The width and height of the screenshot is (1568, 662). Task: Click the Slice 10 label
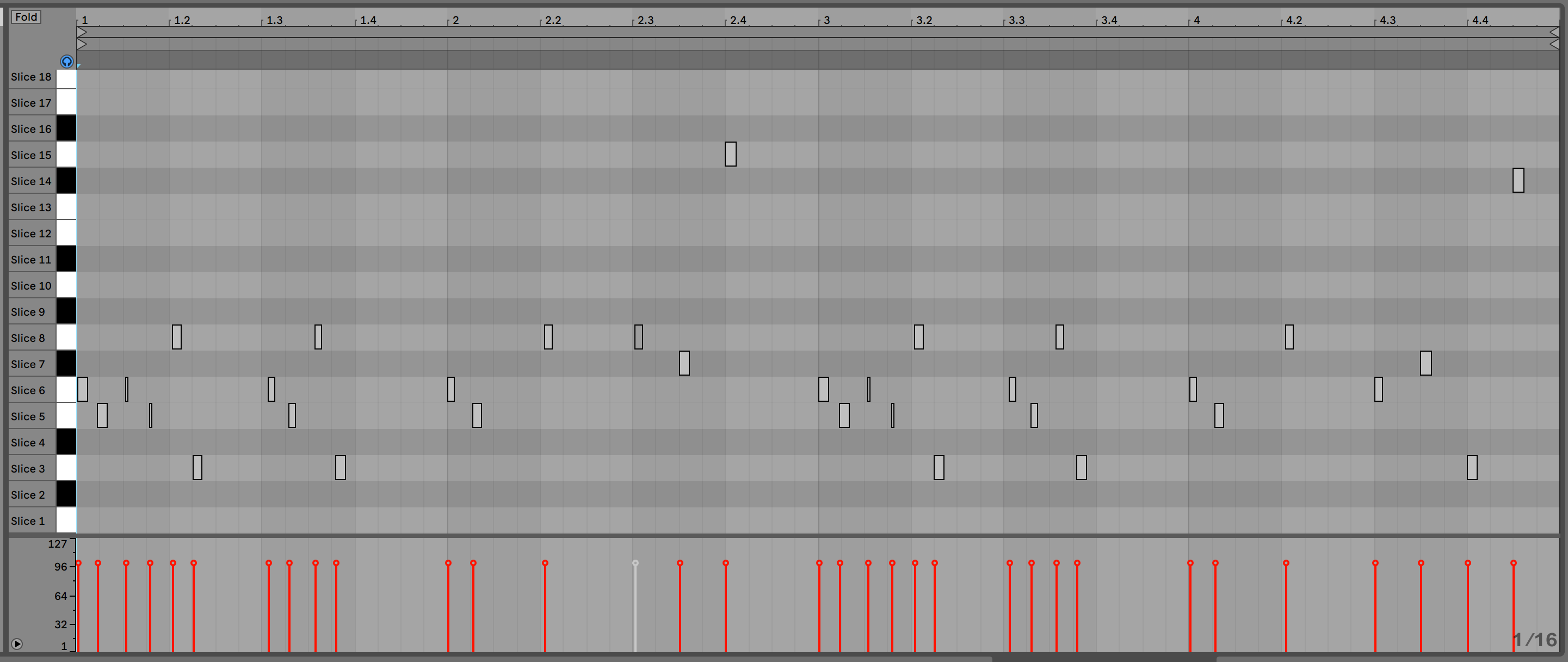pyautogui.click(x=31, y=286)
